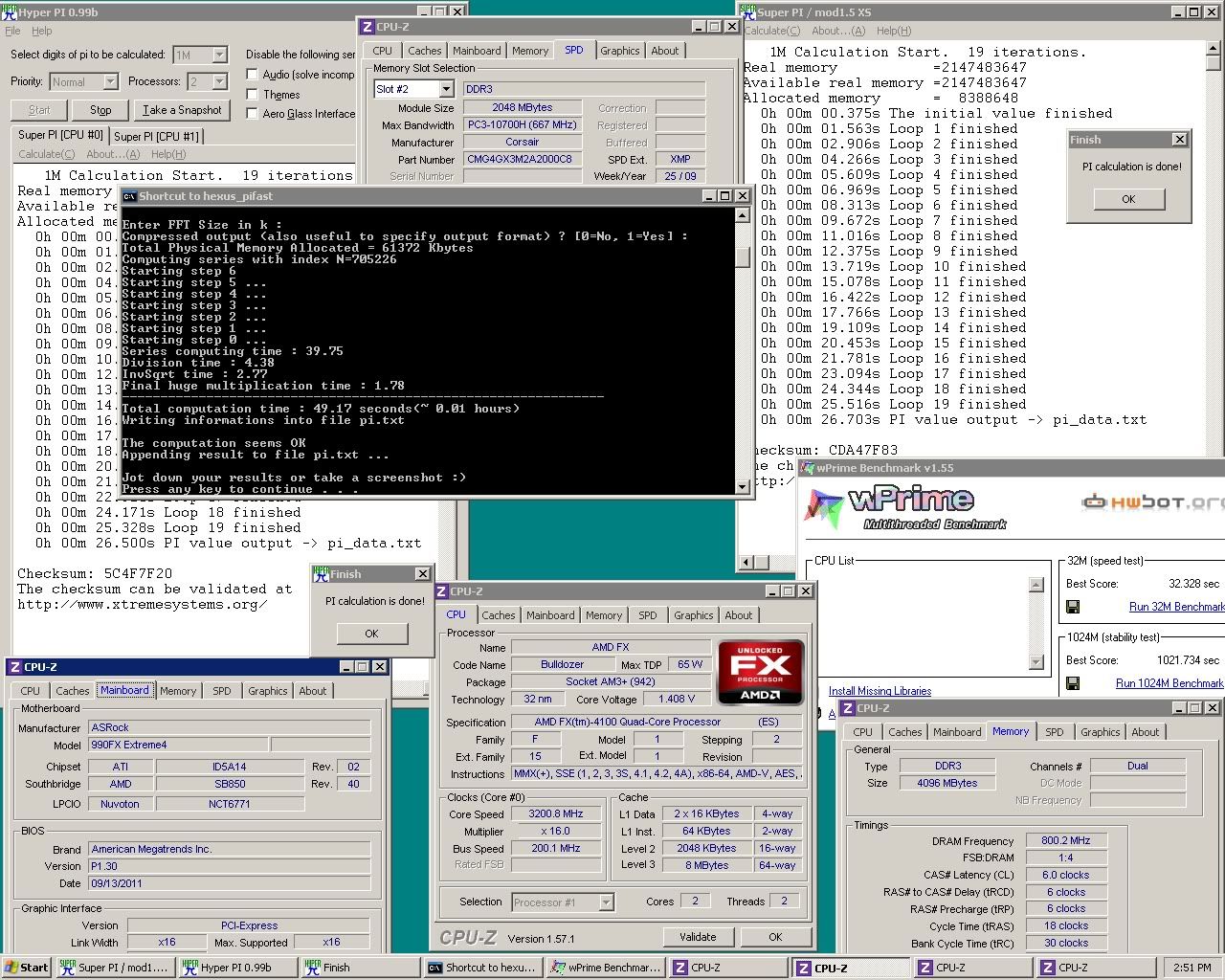Open SPD tab in CPU-Z Memory window

coord(1054,732)
